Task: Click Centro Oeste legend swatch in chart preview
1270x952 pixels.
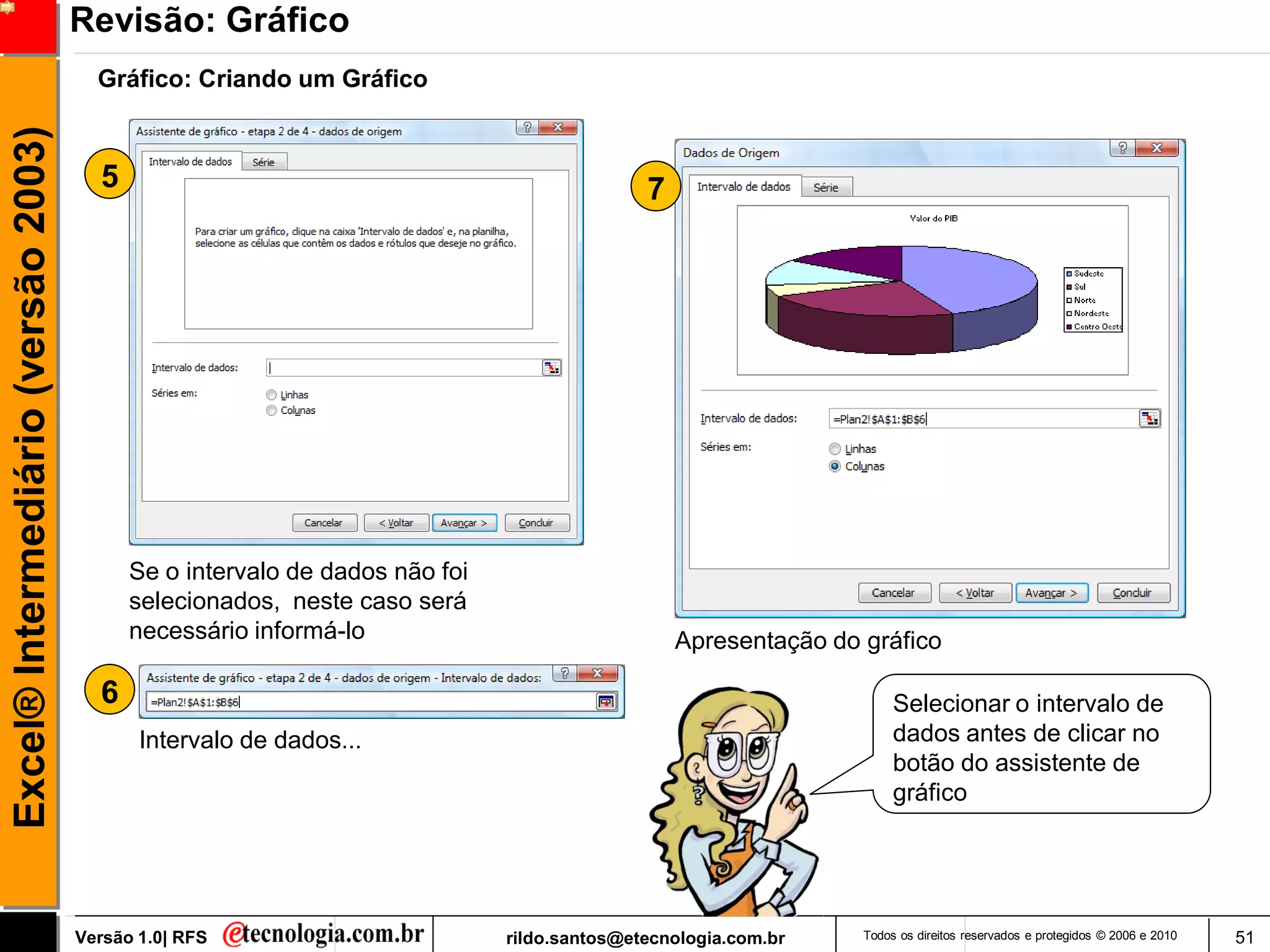Action: [1069, 327]
